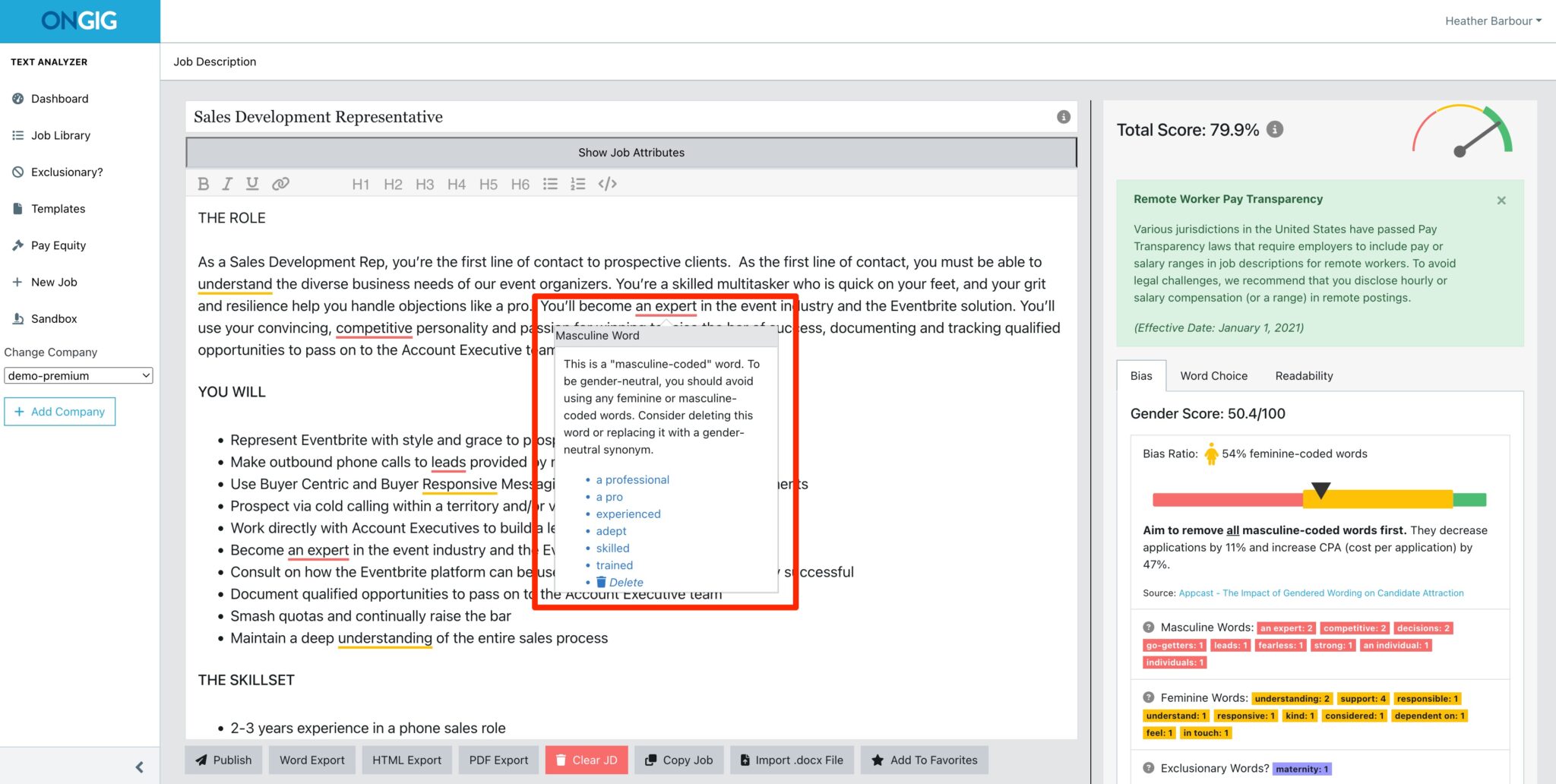
Task: Open the Job Library
Action: [x=59, y=134]
